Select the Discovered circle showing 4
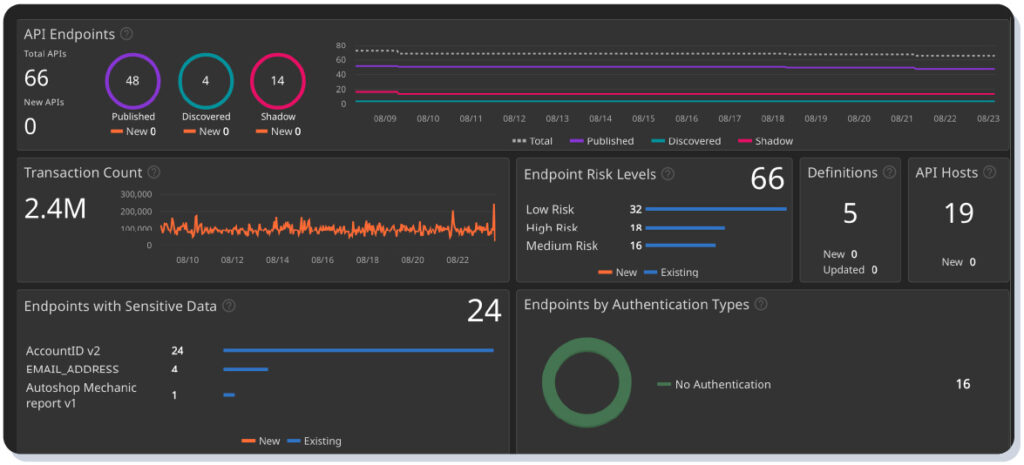The height and width of the screenshot is (465, 1024). 206,81
